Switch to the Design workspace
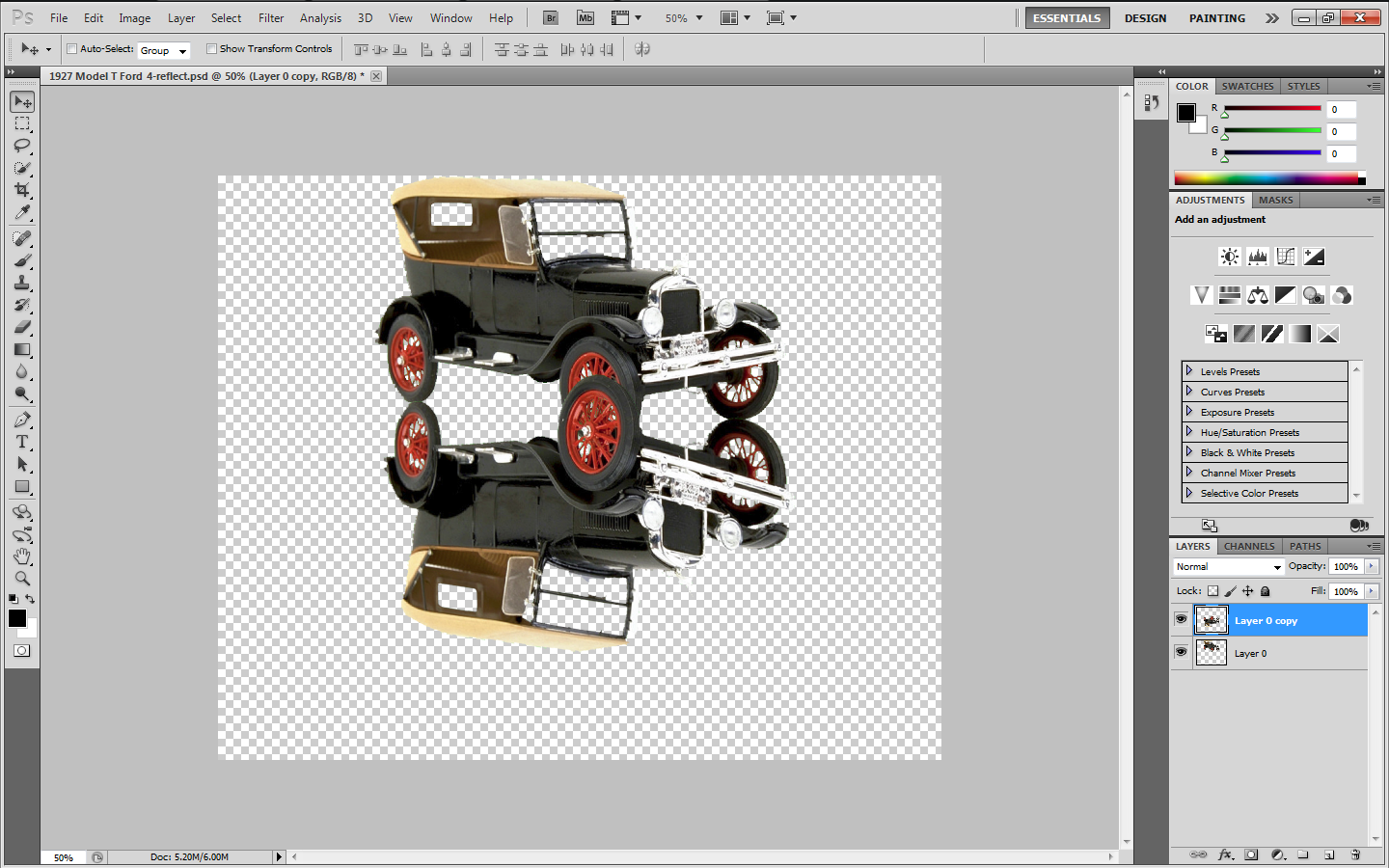1389x868 pixels. 1145,17
